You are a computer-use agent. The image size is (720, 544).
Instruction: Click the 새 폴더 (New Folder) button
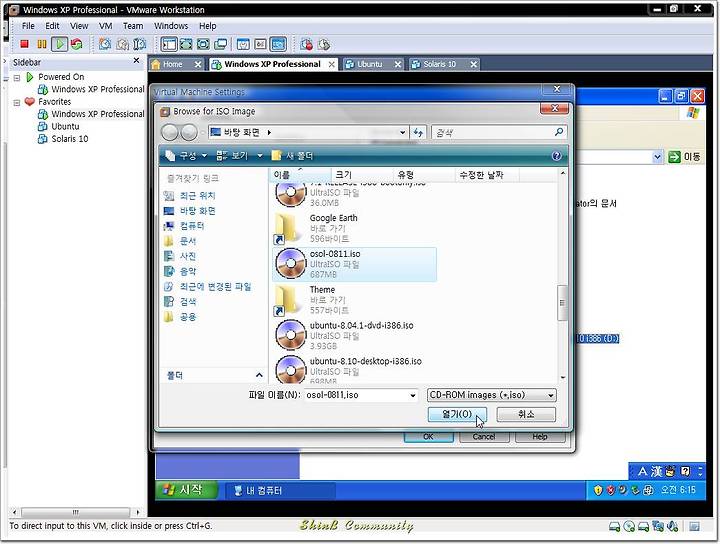(x=292, y=156)
